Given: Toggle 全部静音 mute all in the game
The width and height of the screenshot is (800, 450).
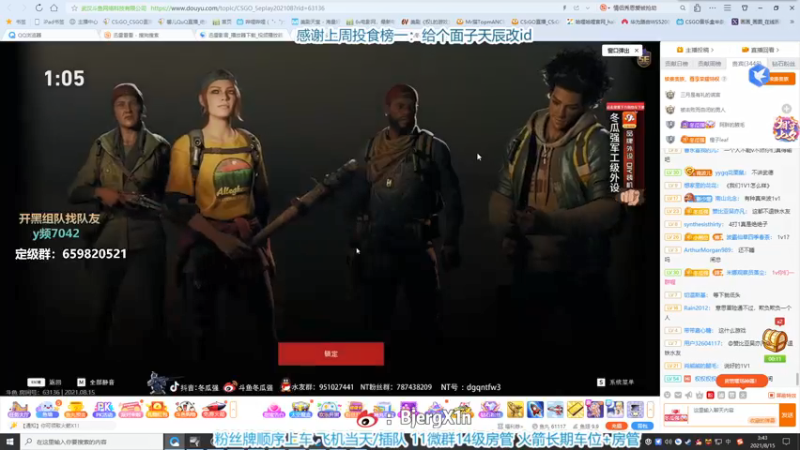Looking at the screenshot, I should point(96,382).
